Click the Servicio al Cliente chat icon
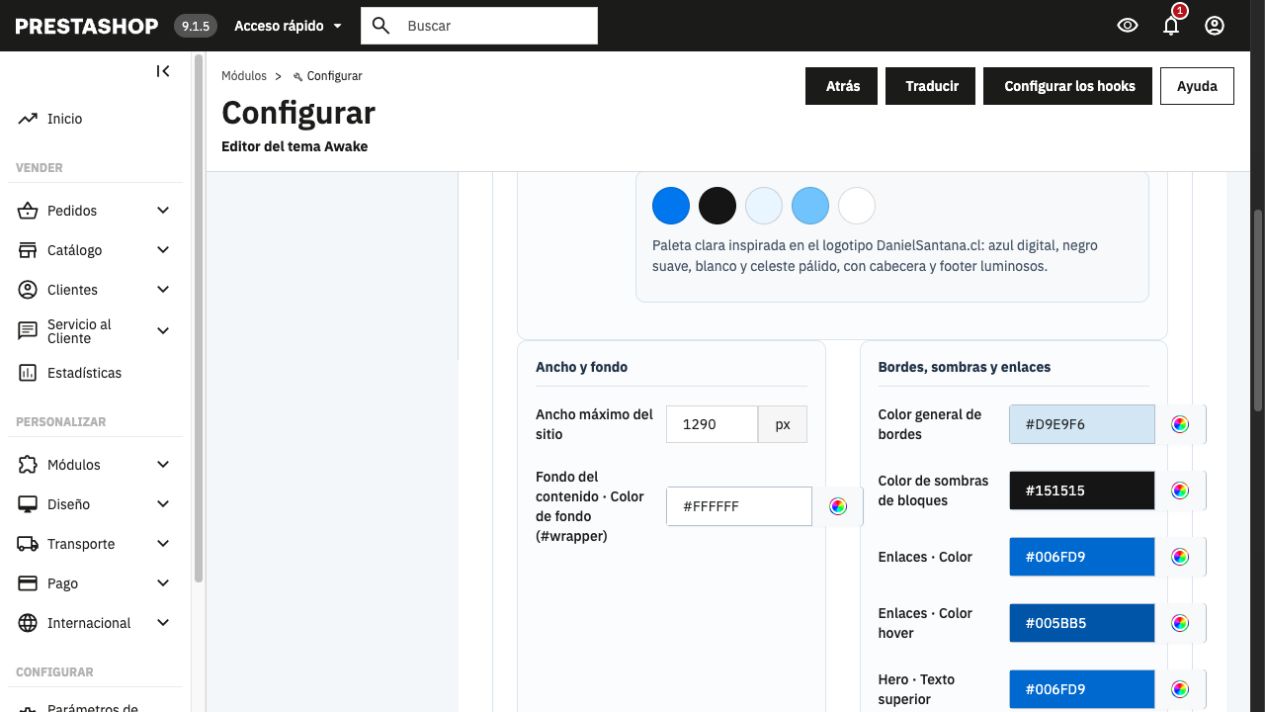This screenshot has height=712, width=1265. point(28,331)
